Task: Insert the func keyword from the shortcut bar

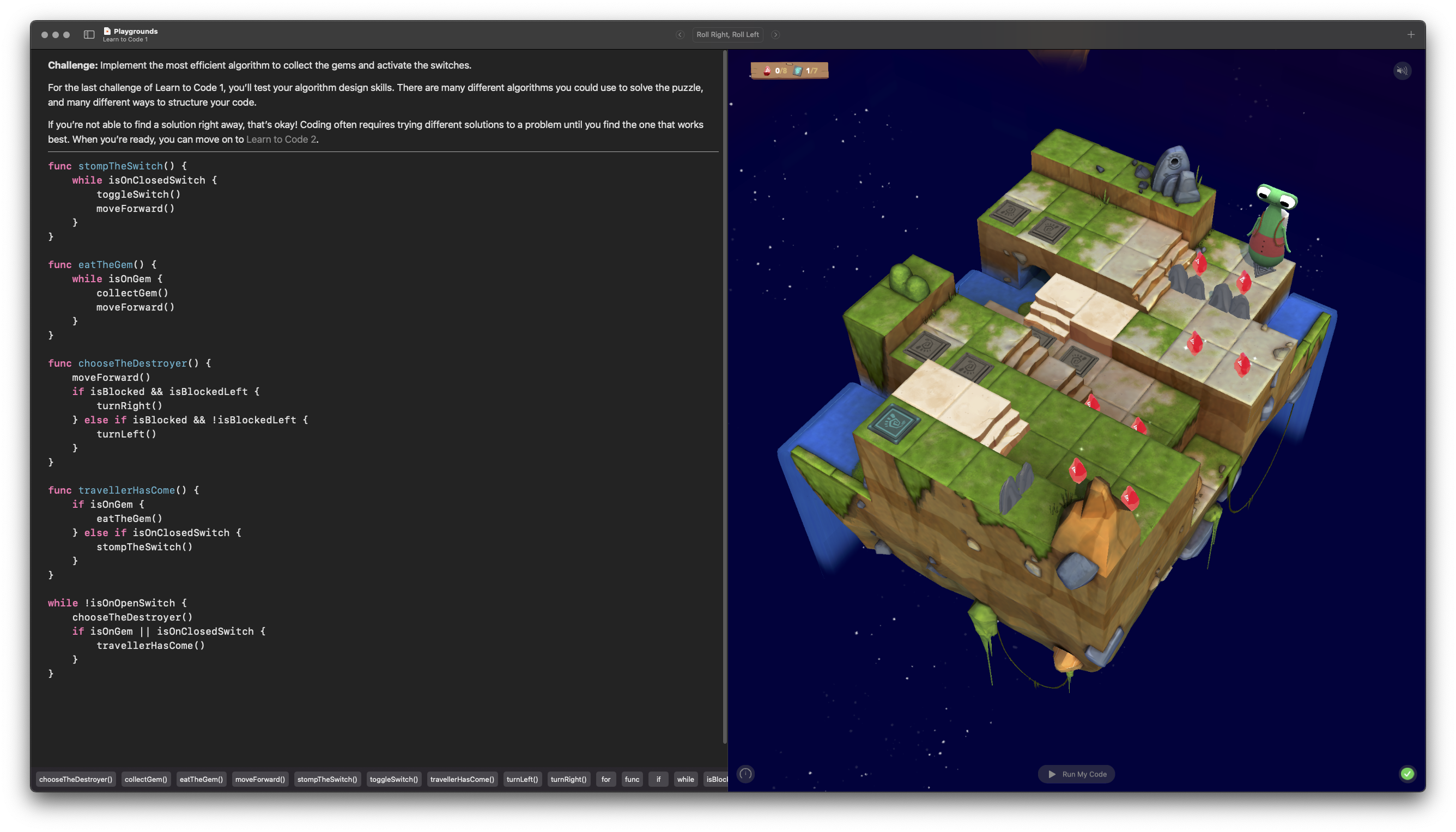Action: 632,779
